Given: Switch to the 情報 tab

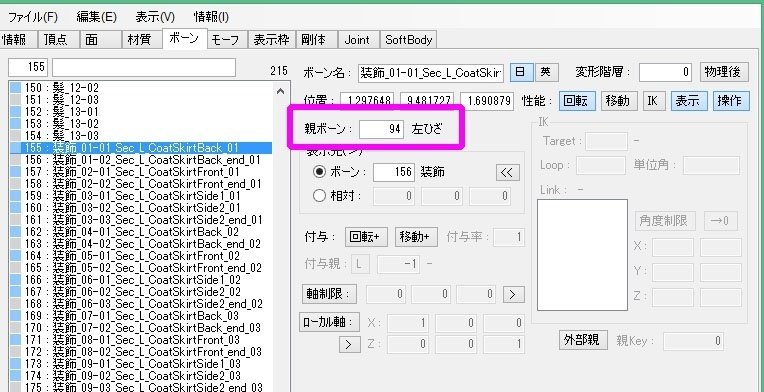Looking at the screenshot, I should [x=18, y=40].
